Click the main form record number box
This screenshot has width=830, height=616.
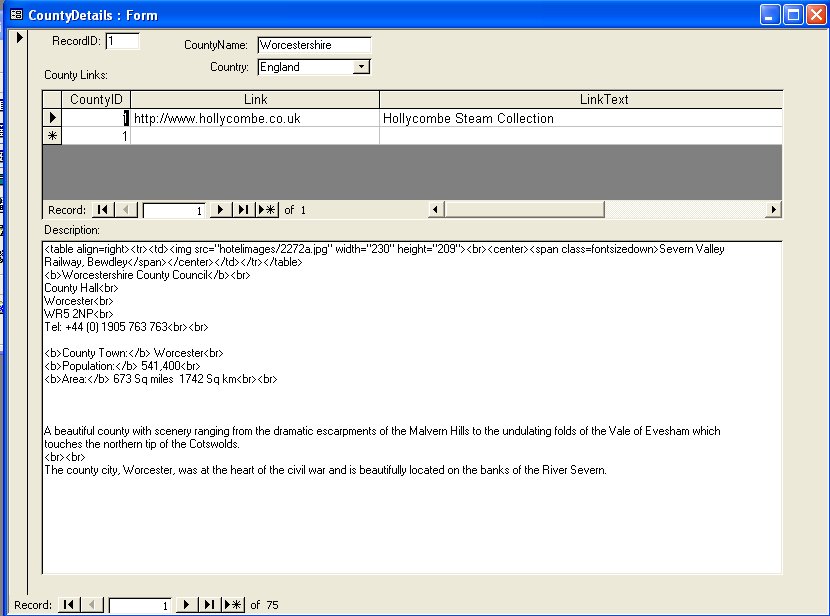[x=140, y=605]
